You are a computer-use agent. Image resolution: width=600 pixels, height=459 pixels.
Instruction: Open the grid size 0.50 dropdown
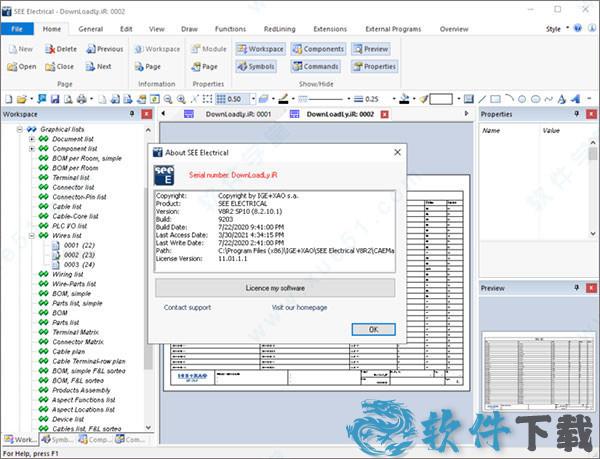point(253,99)
